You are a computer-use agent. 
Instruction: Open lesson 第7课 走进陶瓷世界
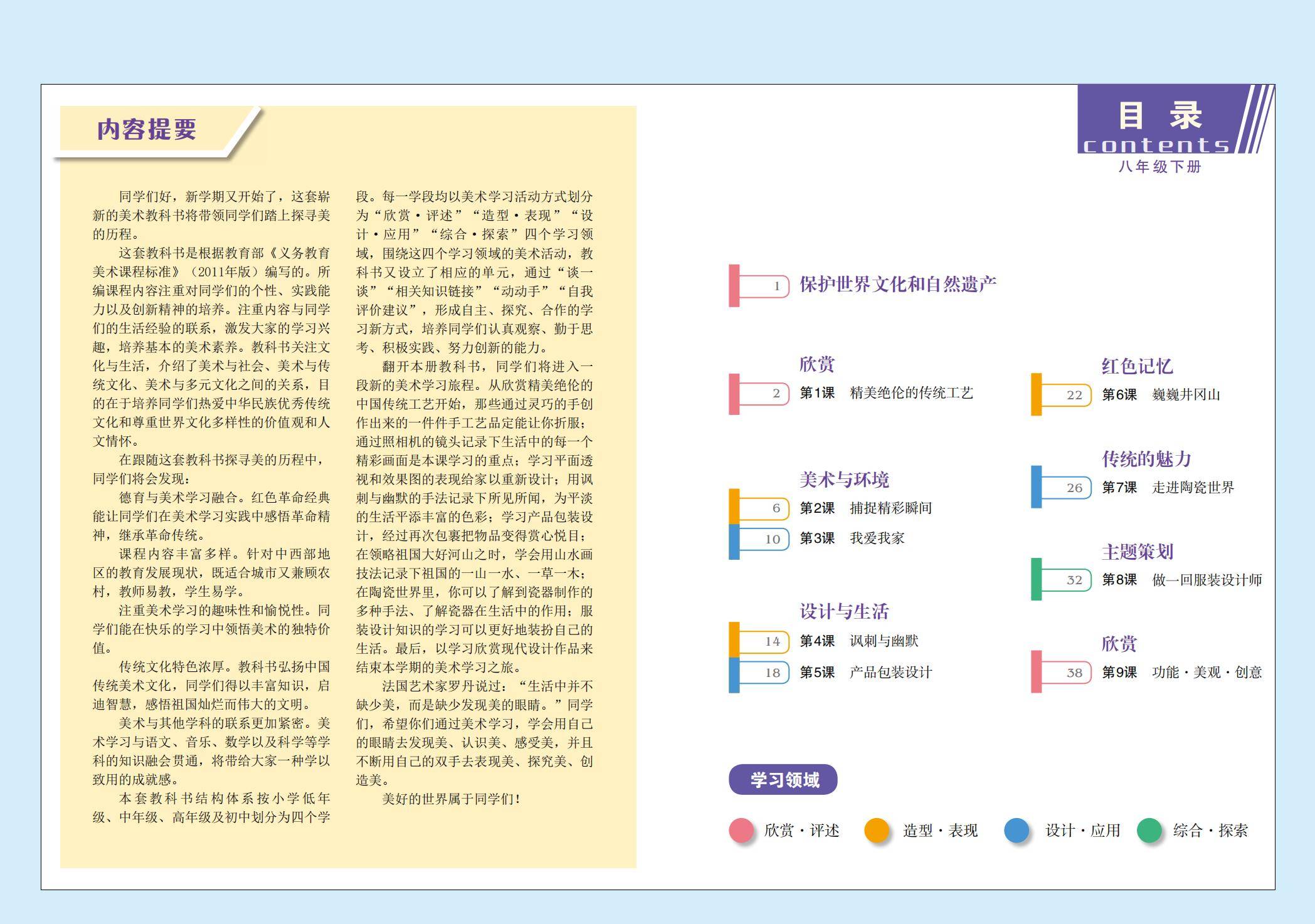[x=1168, y=487]
